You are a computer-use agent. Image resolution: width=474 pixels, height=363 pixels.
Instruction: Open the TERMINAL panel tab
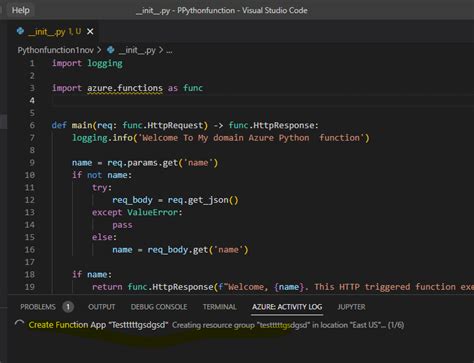pos(220,307)
